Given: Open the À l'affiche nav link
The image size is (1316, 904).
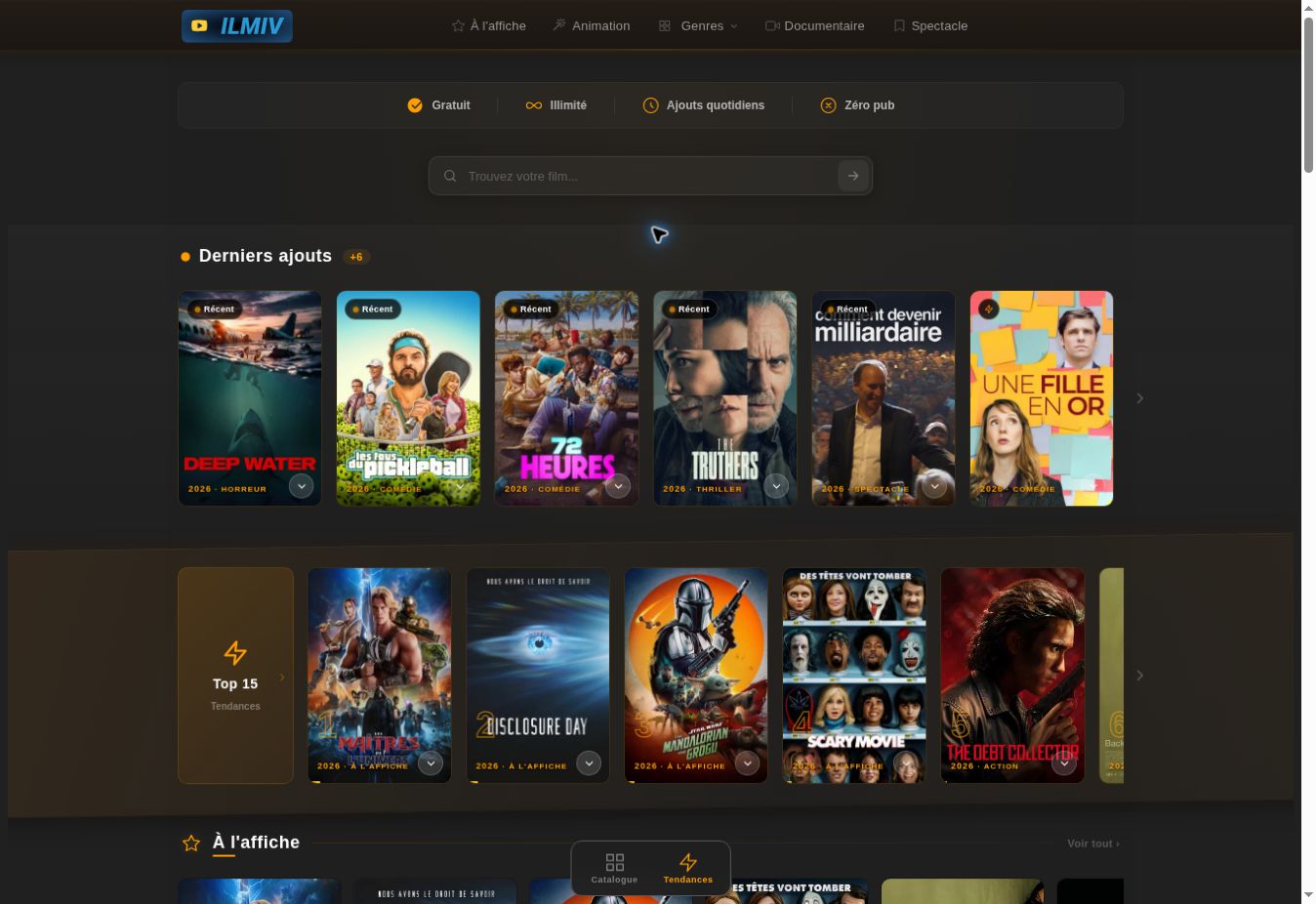Looking at the screenshot, I should pyautogui.click(x=488, y=26).
